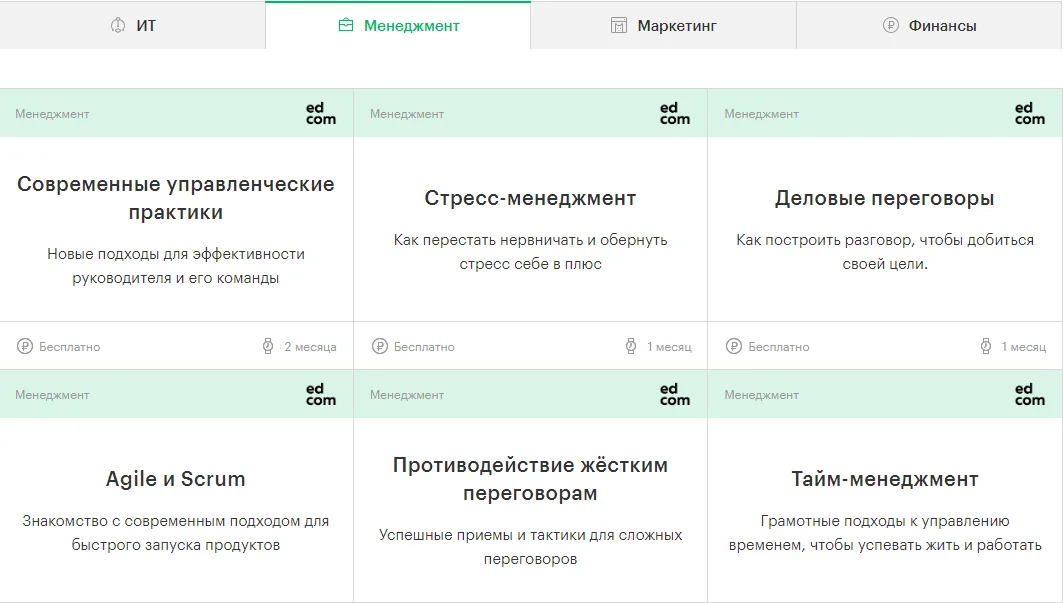Open the Маркетинг tab
Viewport: 1063px width, 603px height.
pyautogui.click(x=663, y=26)
